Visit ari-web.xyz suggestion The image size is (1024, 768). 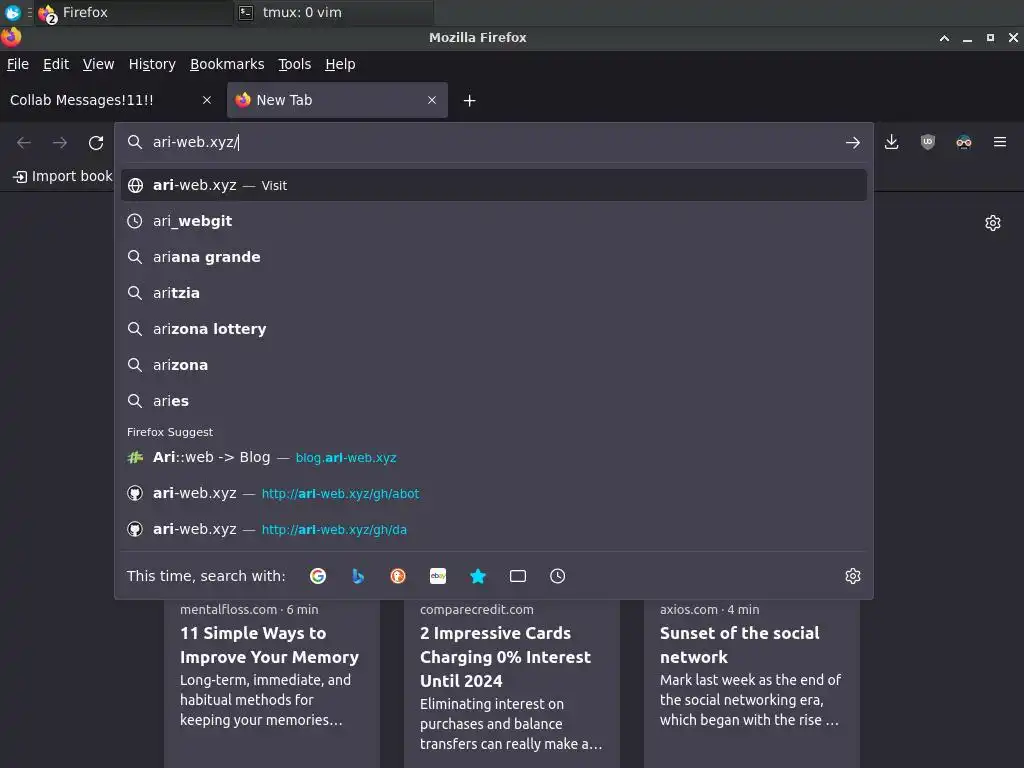pyautogui.click(x=494, y=185)
